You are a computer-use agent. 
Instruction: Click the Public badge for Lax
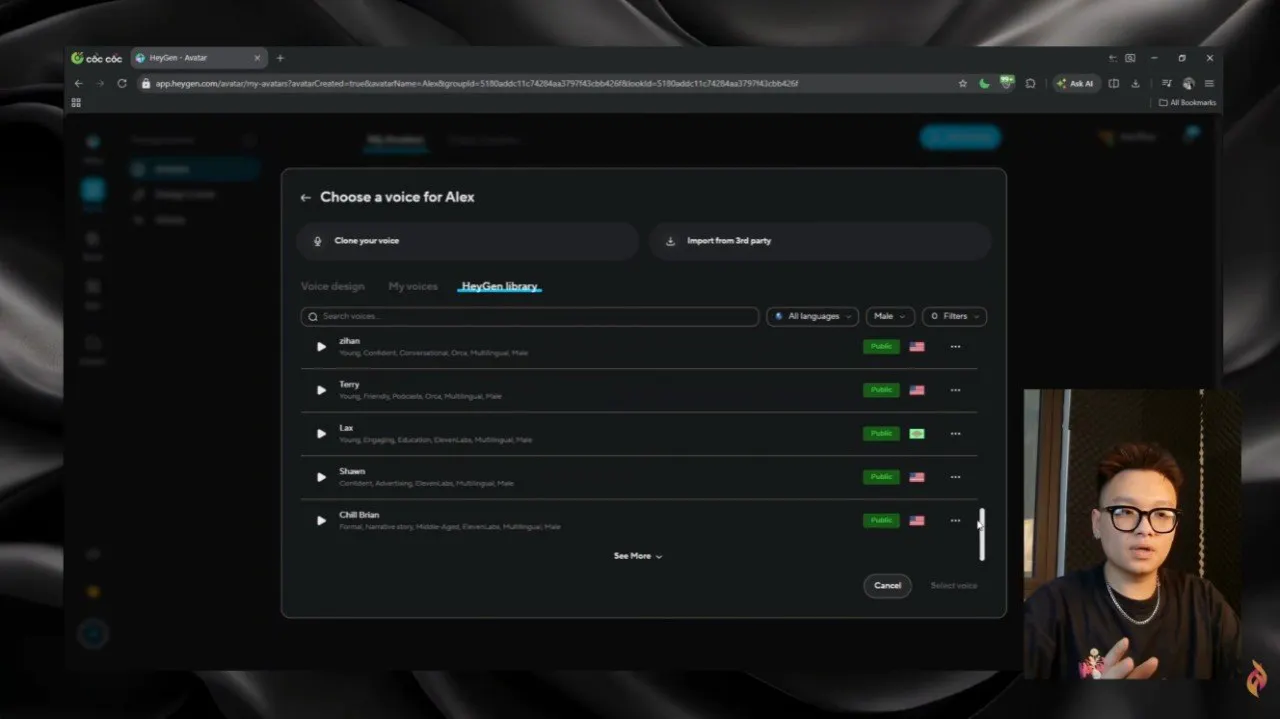pos(881,434)
